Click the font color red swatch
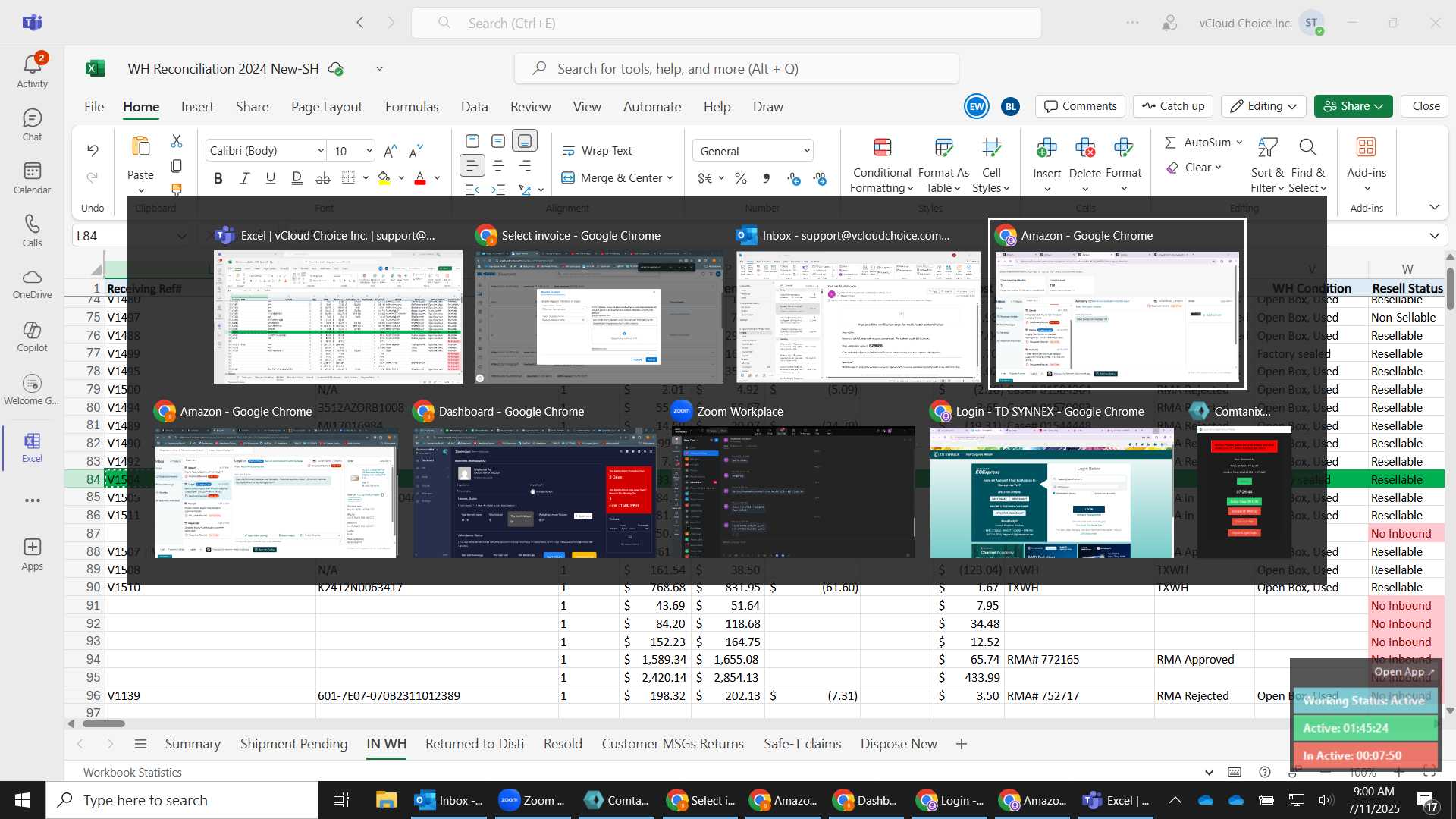 coord(420,178)
